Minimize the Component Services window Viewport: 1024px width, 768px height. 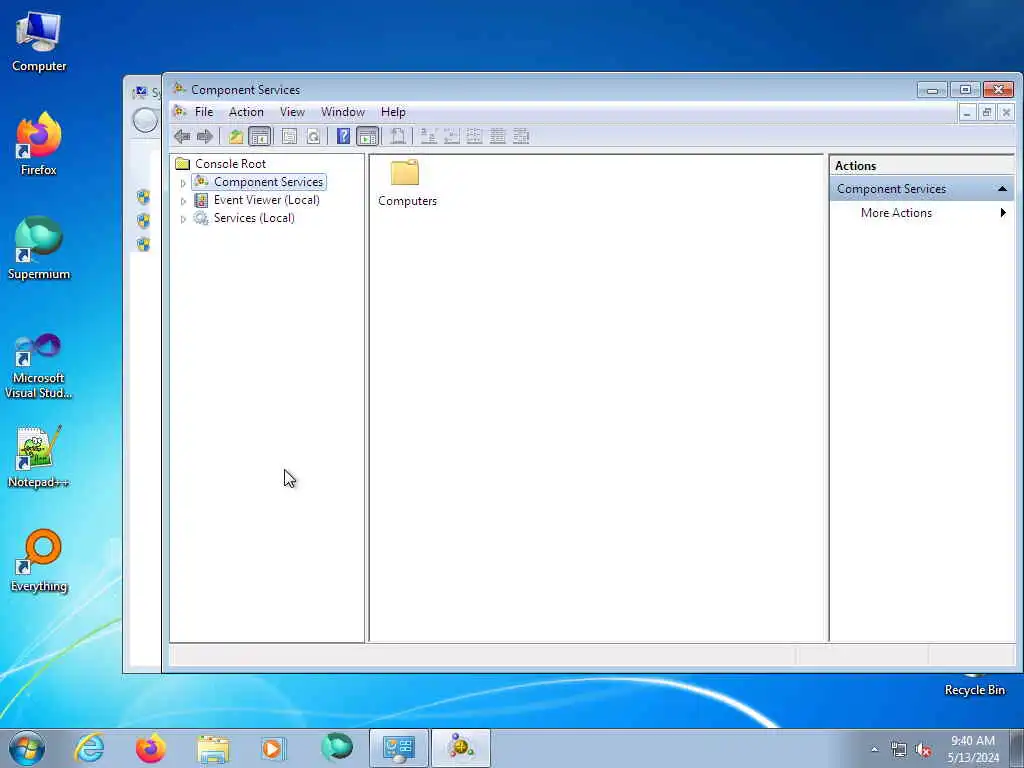[933, 89]
